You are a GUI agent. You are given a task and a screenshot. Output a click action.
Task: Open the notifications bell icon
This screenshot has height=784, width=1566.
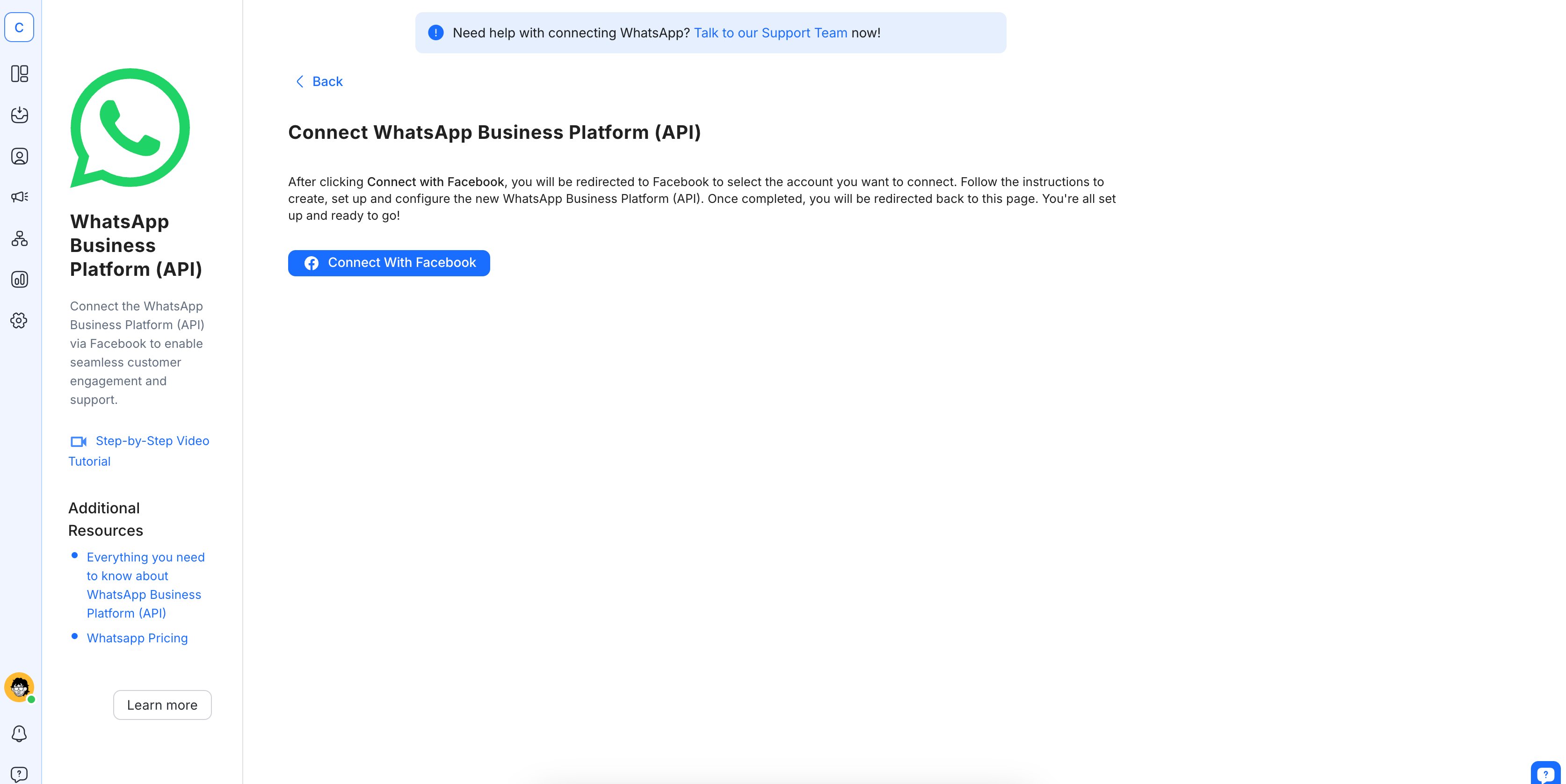pos(20,734)
